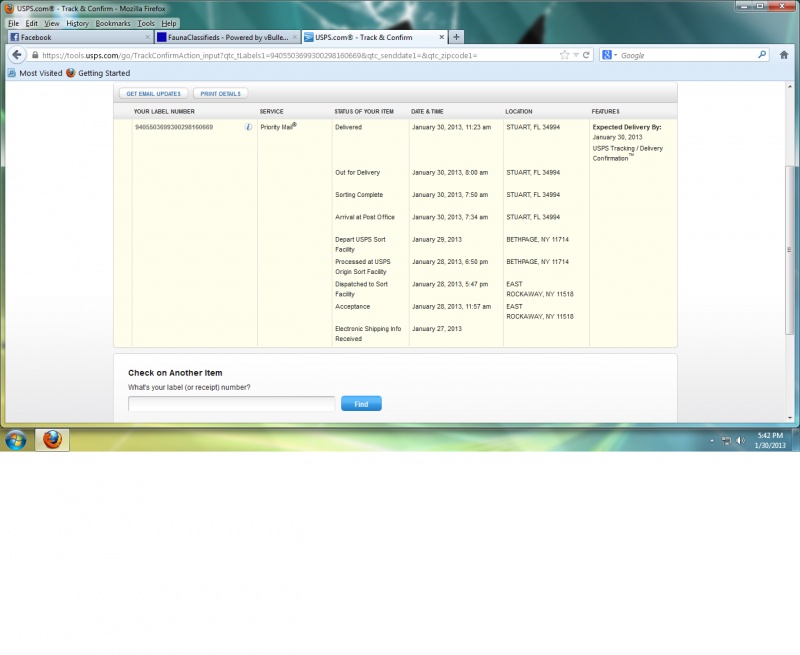The width and height of the screenshot is (800, 655).
Task: Click the address bar URL field
Action: [x=298, y=55]
